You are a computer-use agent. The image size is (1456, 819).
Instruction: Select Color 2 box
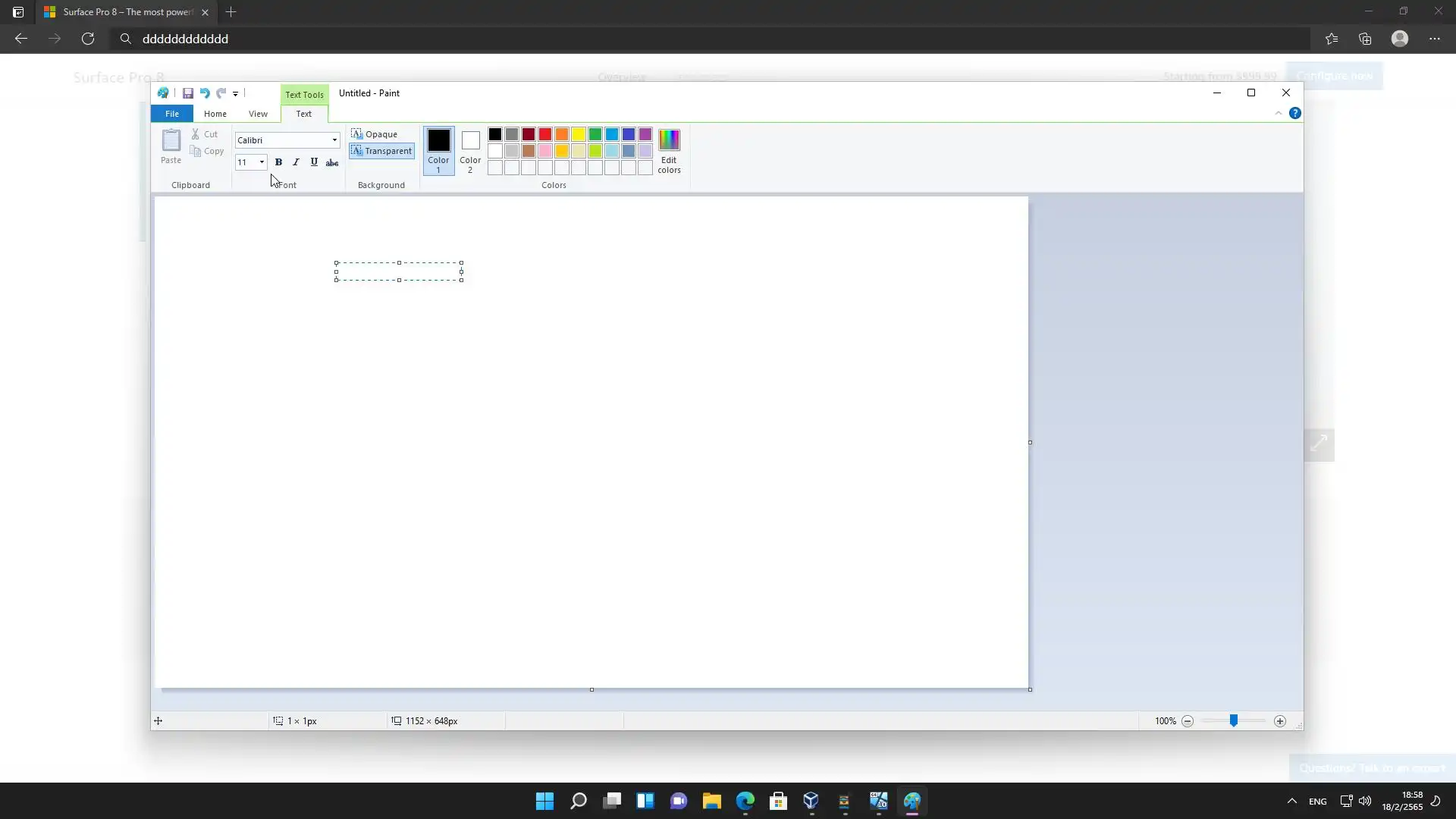point(470,150)
